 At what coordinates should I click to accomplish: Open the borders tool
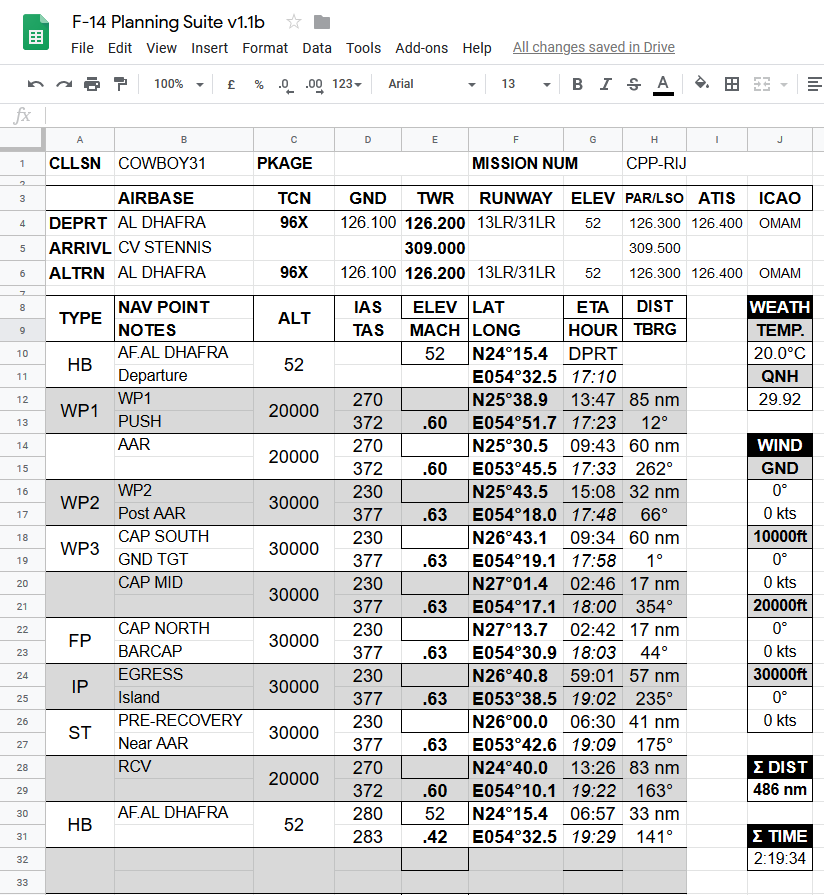click(x=732, y=84)
